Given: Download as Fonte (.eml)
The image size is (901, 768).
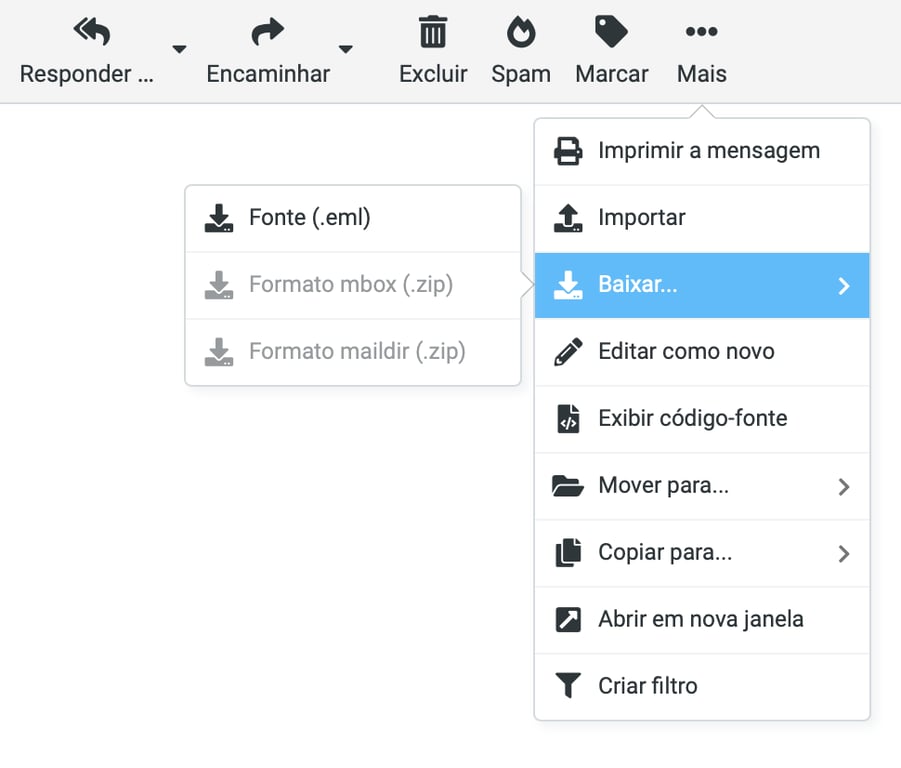Looking at the screenshot, I should [x=353, y=219].
